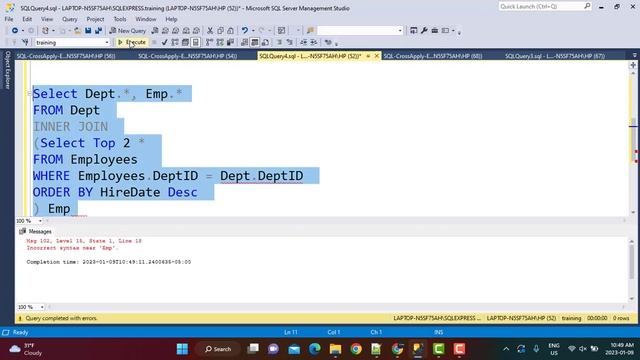Click the Analysis Services DMX Query icon
640x360 pixels.
[x=176, y=31]
